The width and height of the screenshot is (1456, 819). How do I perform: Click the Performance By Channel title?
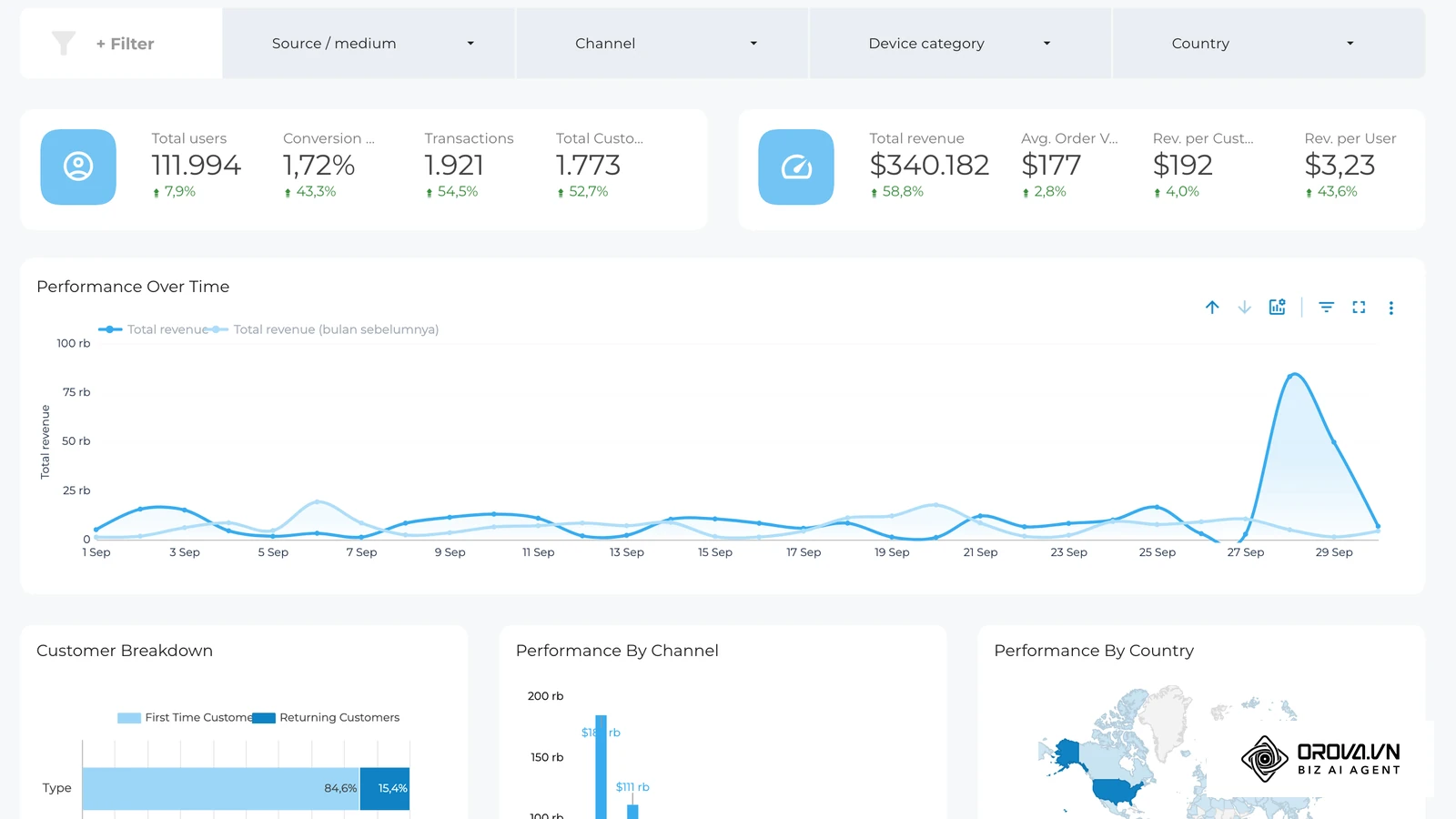pos(617,651)
